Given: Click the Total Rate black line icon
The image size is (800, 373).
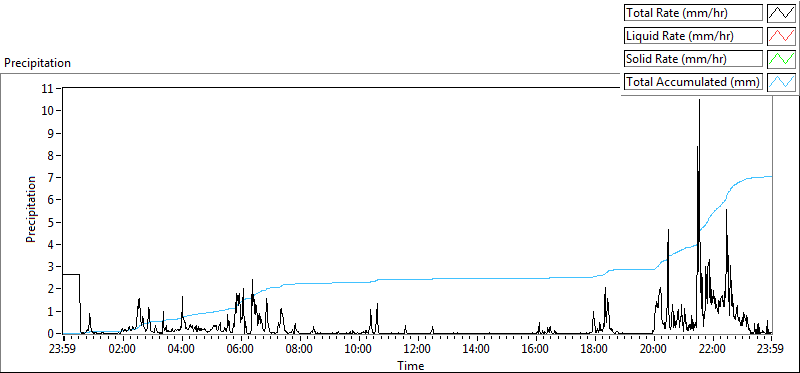Looking at the screenshot, I should (781, 13).
